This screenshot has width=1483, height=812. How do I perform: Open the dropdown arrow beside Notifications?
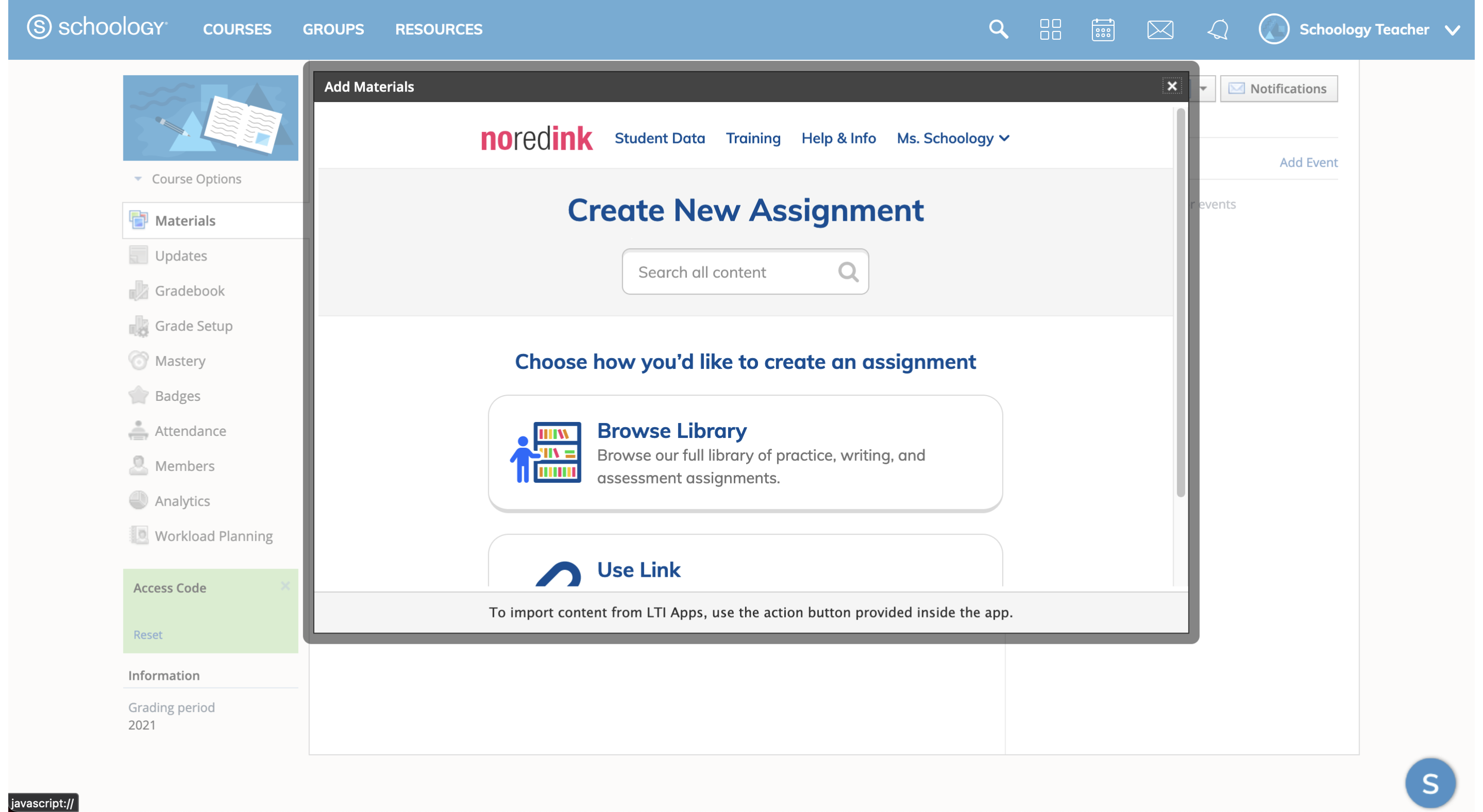[x=1203, y=89]
